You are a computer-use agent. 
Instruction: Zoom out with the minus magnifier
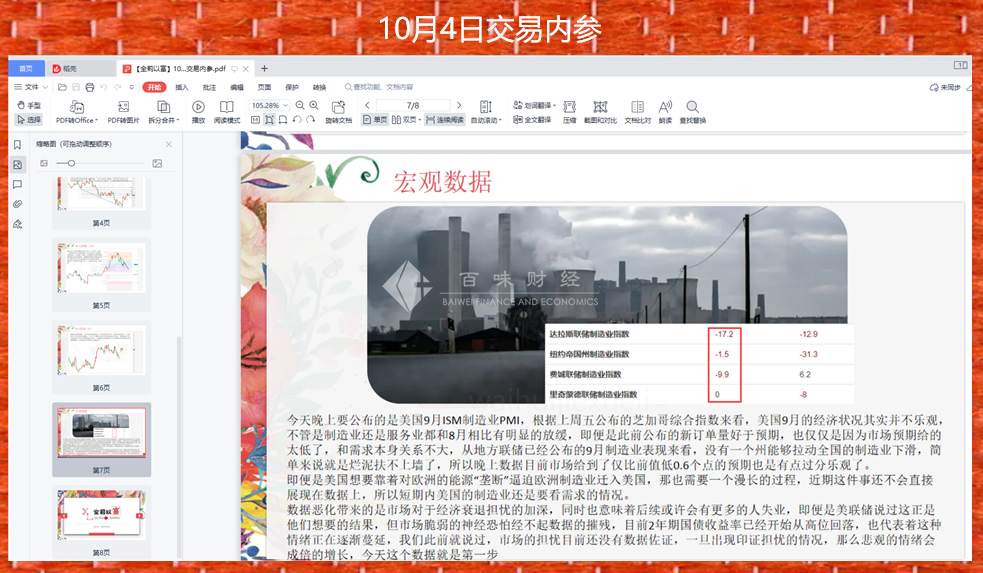coord(300,105)
